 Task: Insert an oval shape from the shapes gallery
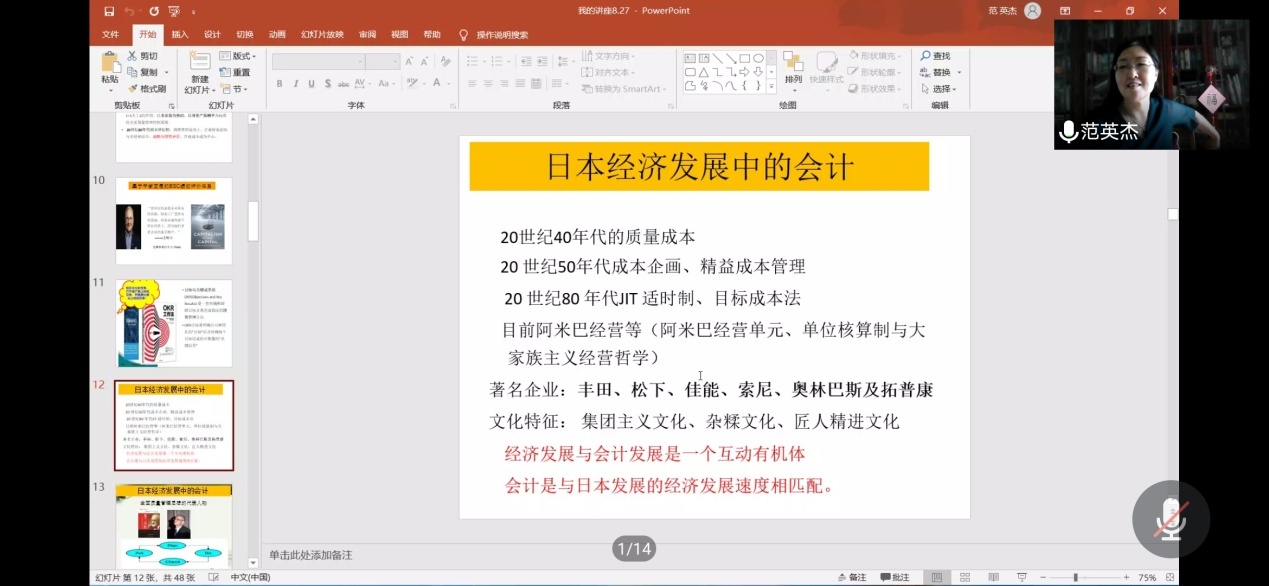(757, 57)
